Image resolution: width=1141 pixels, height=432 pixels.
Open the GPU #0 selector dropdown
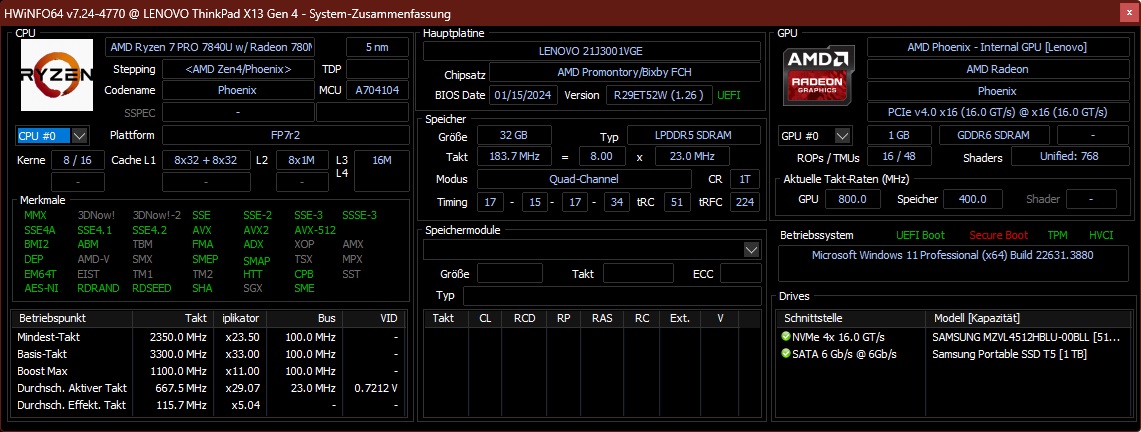(x=842, y=135)
